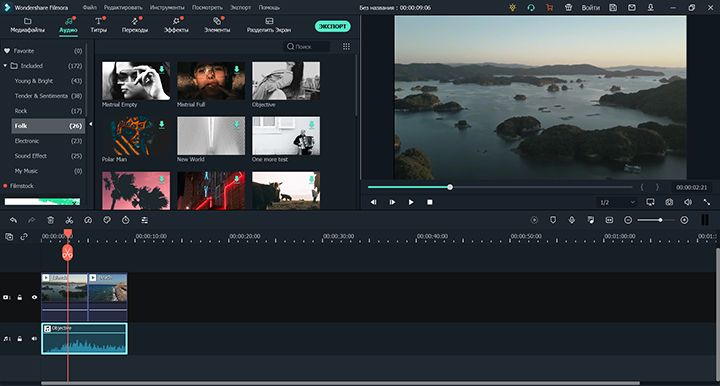The image size is (720, 386).
Task: Click the lightbulb tips icon
Action: pos(513,8)
